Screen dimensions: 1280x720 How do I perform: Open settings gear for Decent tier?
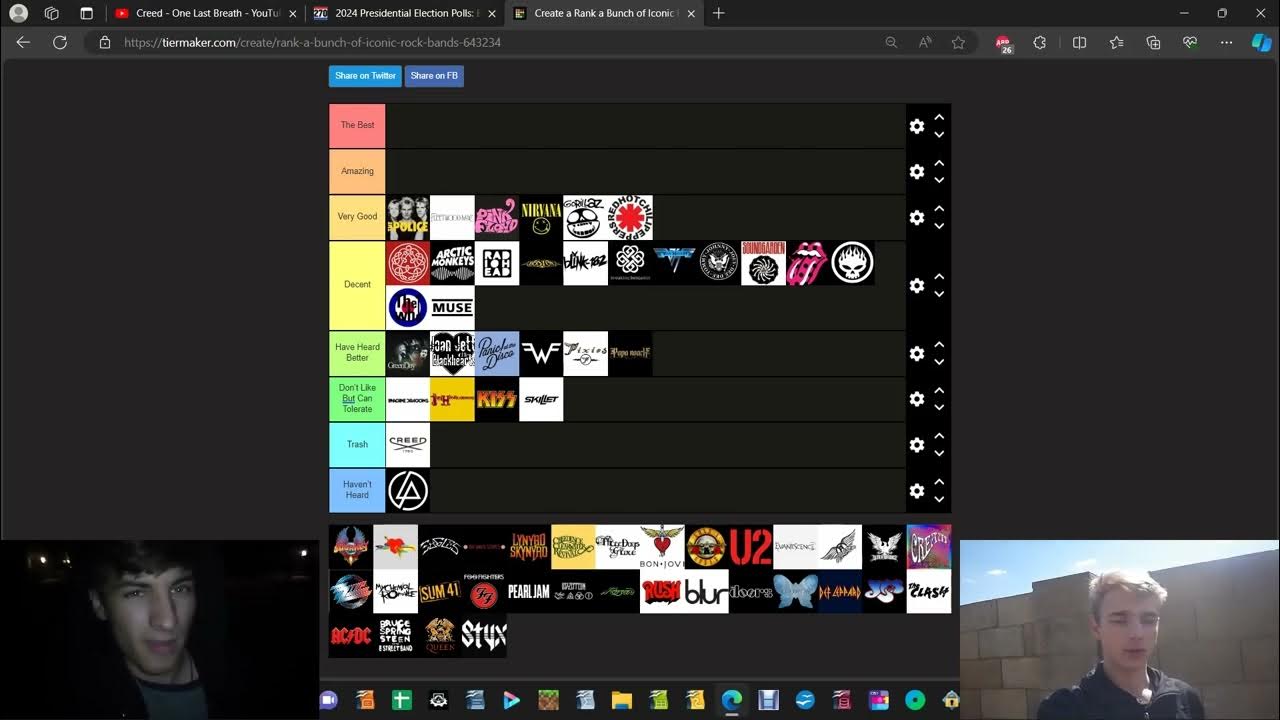917,286
